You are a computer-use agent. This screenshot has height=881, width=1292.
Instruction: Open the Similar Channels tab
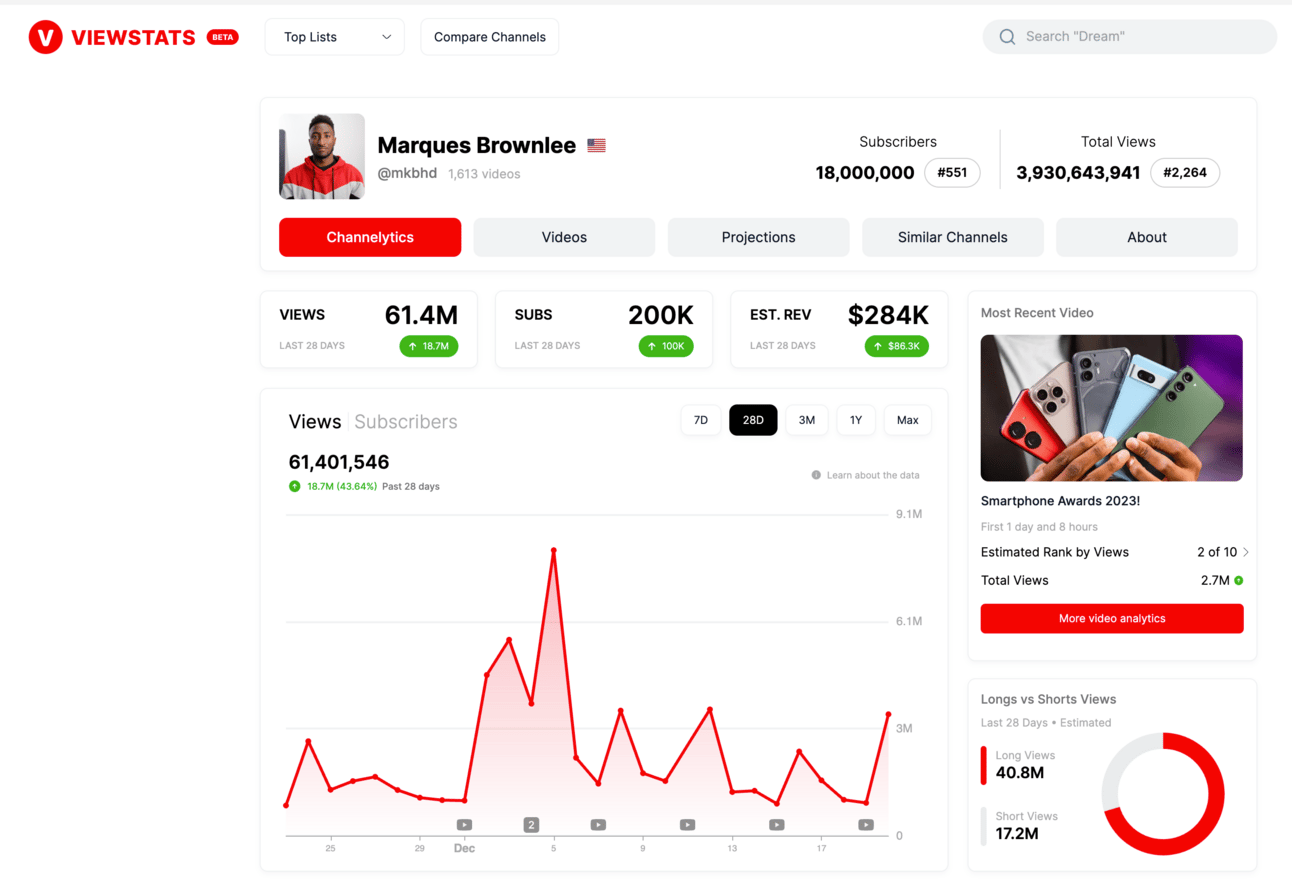[x=953, y=237]
